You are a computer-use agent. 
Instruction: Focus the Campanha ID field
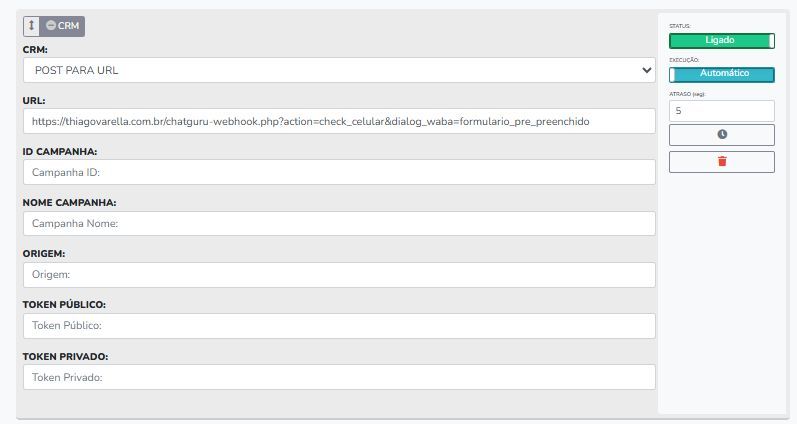pyautogui.click(x=339, y=172)
